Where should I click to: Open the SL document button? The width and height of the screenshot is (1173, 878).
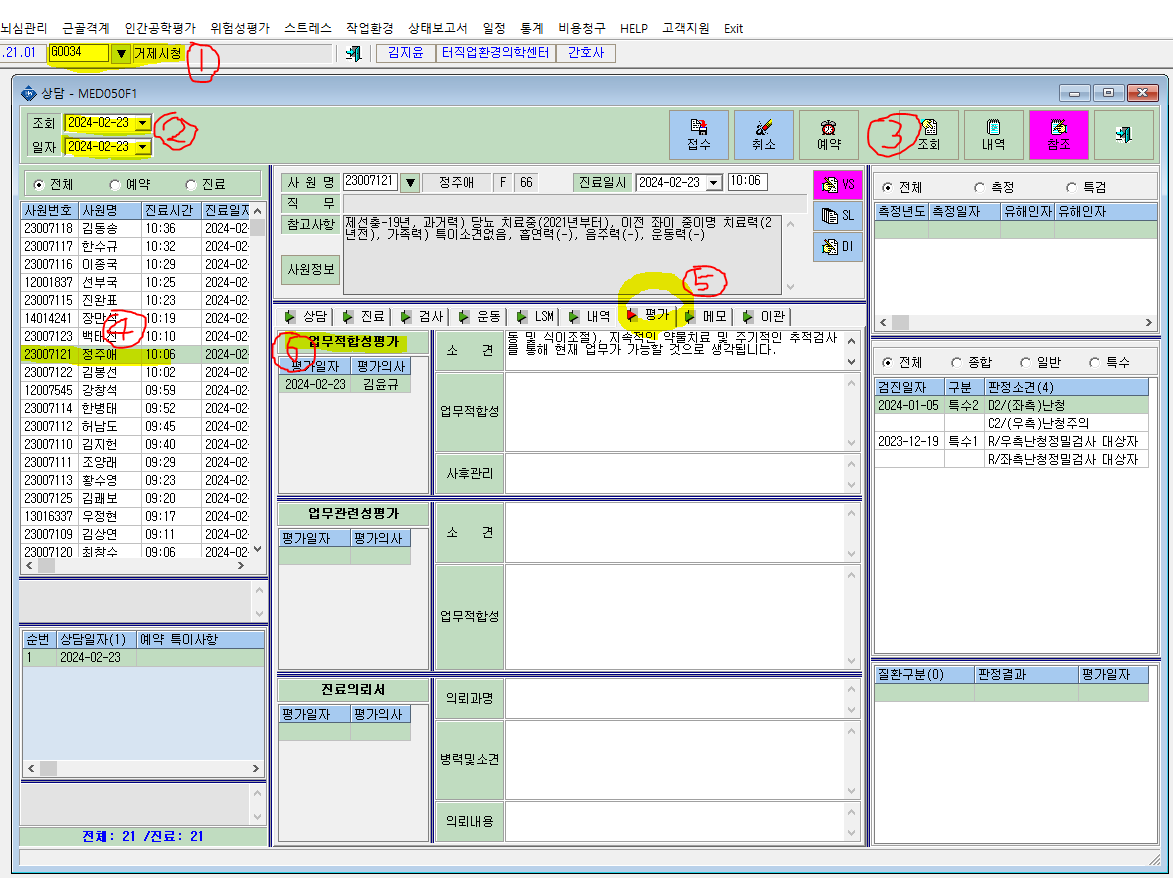tap(838, 215)
